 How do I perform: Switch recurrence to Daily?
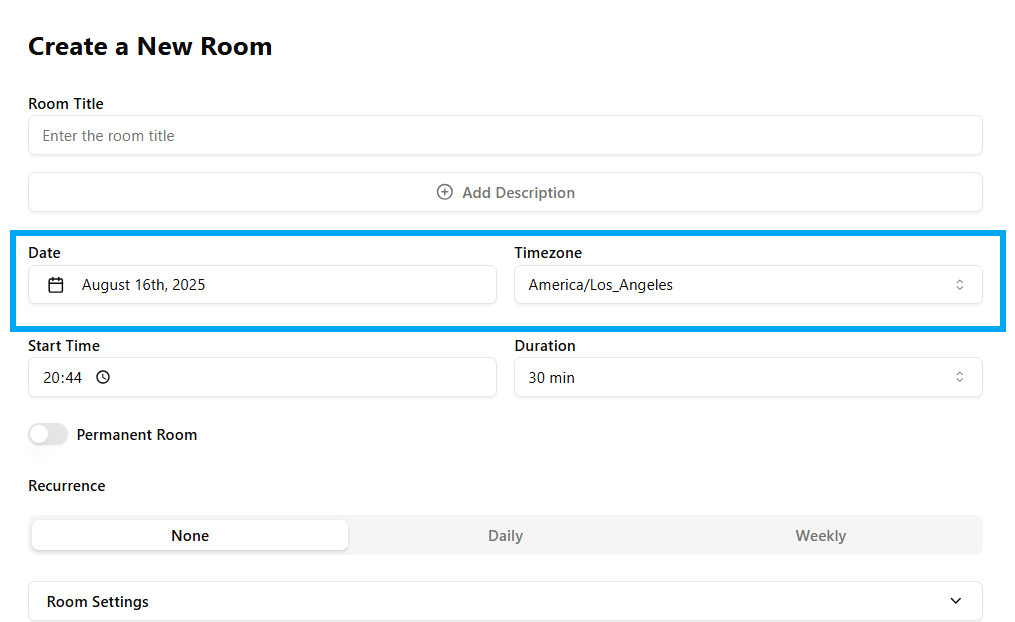tap(505, 536)
